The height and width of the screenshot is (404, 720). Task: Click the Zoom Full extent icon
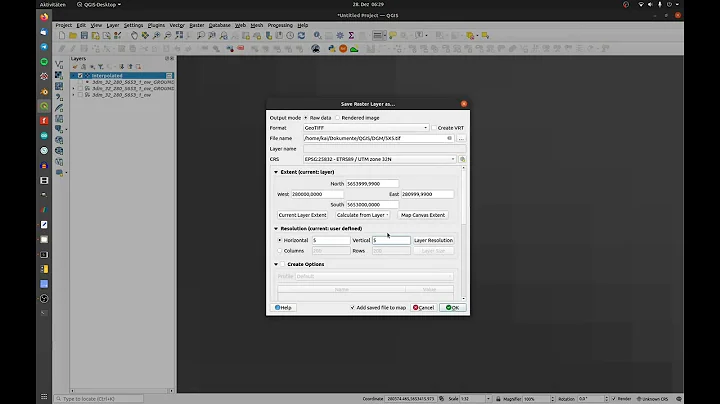[x=179, y=35]
